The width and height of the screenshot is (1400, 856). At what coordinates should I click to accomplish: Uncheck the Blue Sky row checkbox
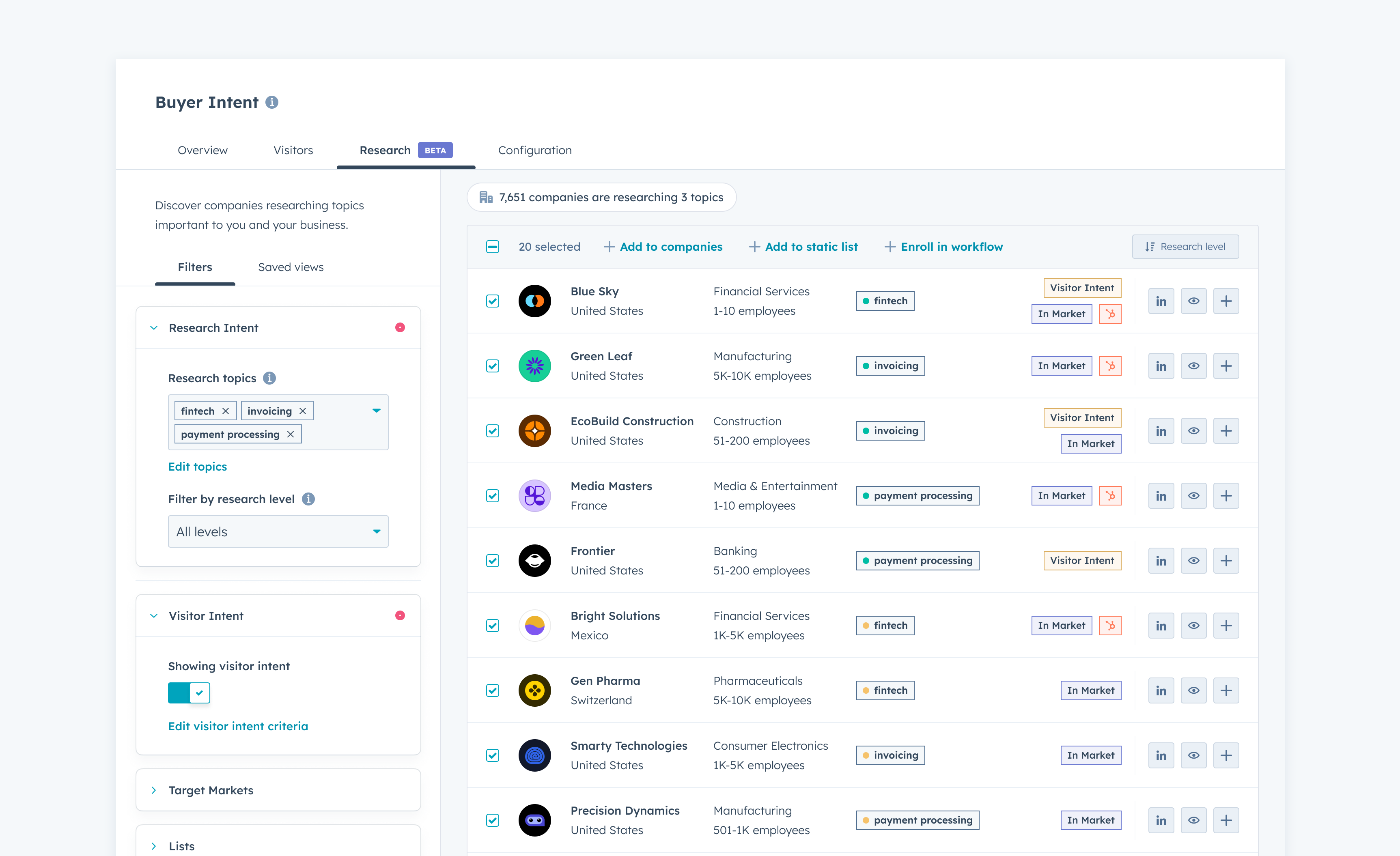(x=493, y=301)
